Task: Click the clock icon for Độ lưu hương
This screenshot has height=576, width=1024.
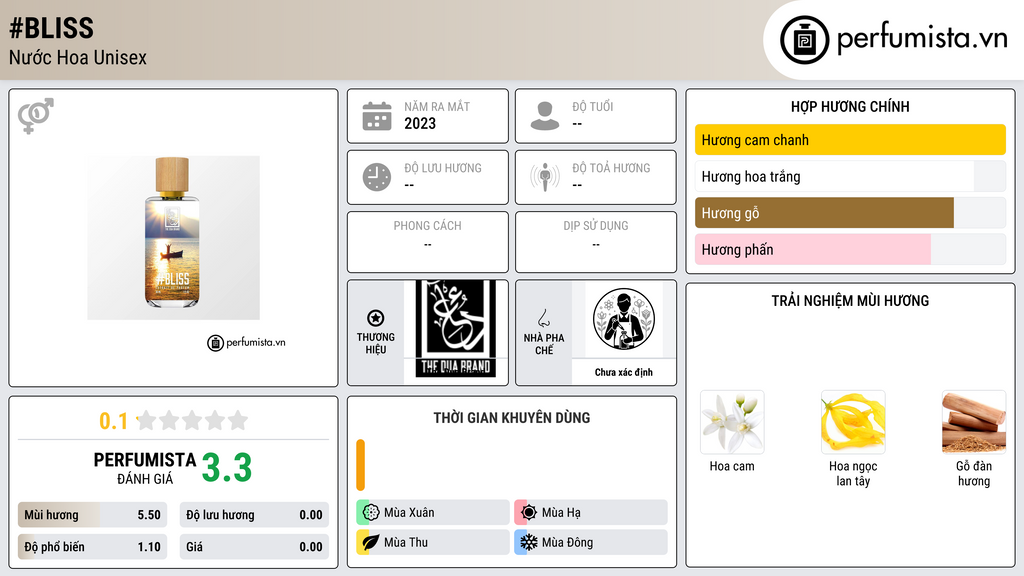Action: (377, 177)
